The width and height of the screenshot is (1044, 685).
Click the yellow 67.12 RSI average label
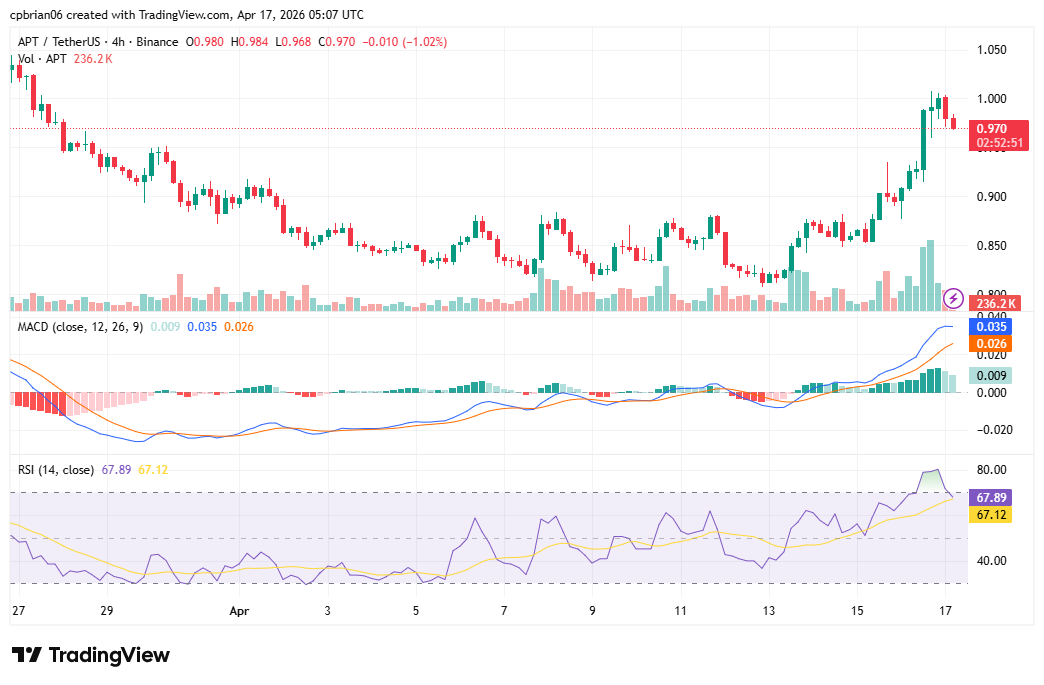pos(991,514)
